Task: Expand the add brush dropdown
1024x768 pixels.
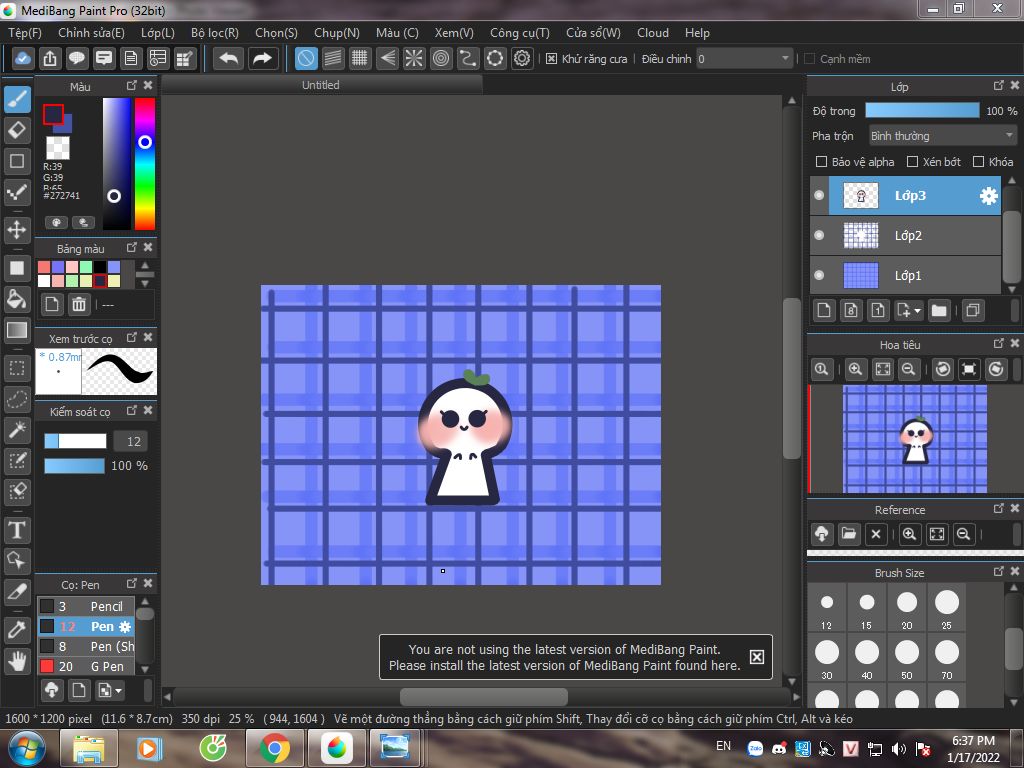Action: (110, 690)
